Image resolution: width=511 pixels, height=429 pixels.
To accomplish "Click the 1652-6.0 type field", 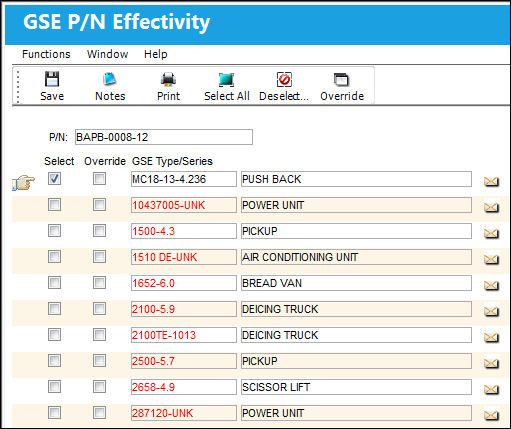I will coord(184,283).
